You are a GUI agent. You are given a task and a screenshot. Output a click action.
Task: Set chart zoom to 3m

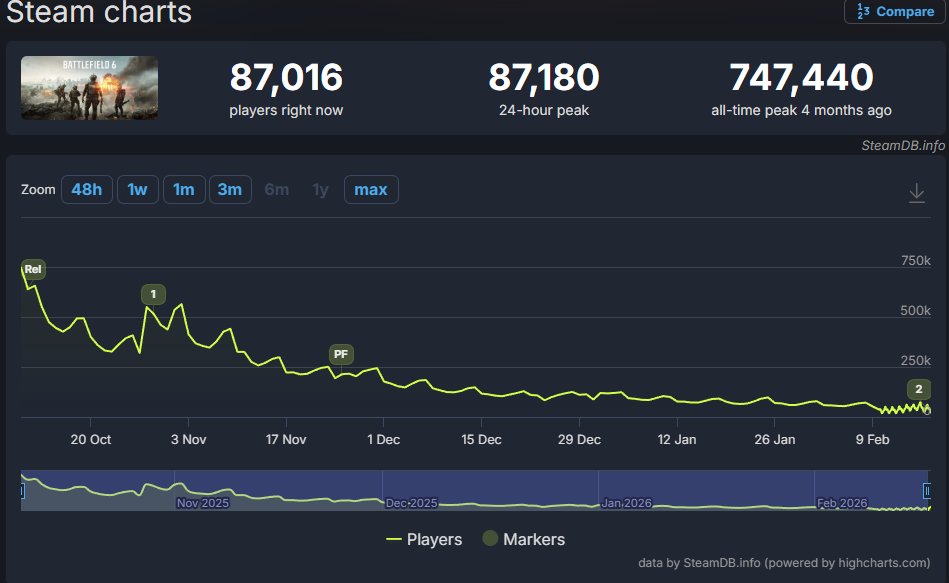click(230, 189)
